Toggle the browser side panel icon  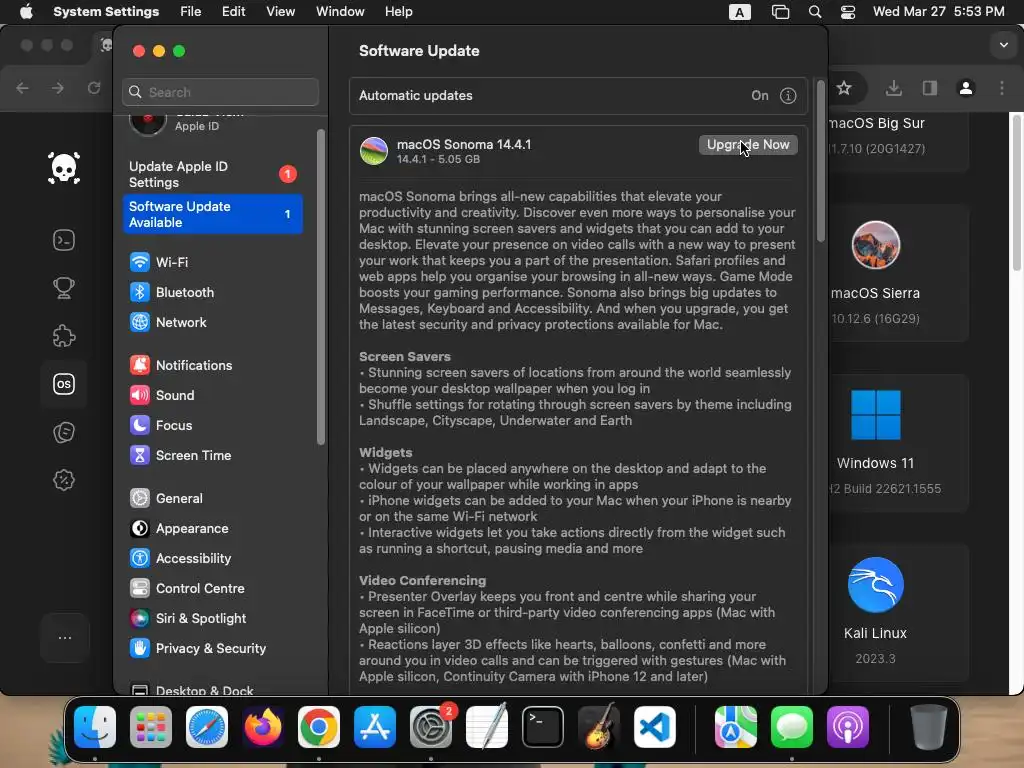coord(930,88)
